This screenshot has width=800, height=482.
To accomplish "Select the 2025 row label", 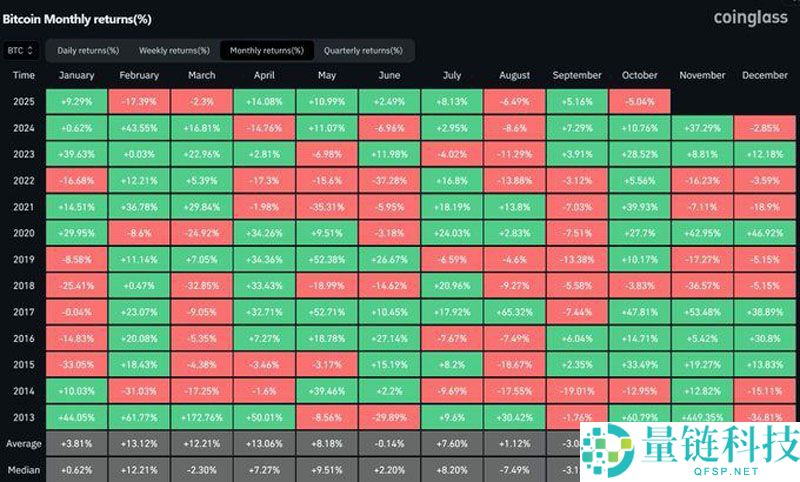I will click(x=23, y=102).
